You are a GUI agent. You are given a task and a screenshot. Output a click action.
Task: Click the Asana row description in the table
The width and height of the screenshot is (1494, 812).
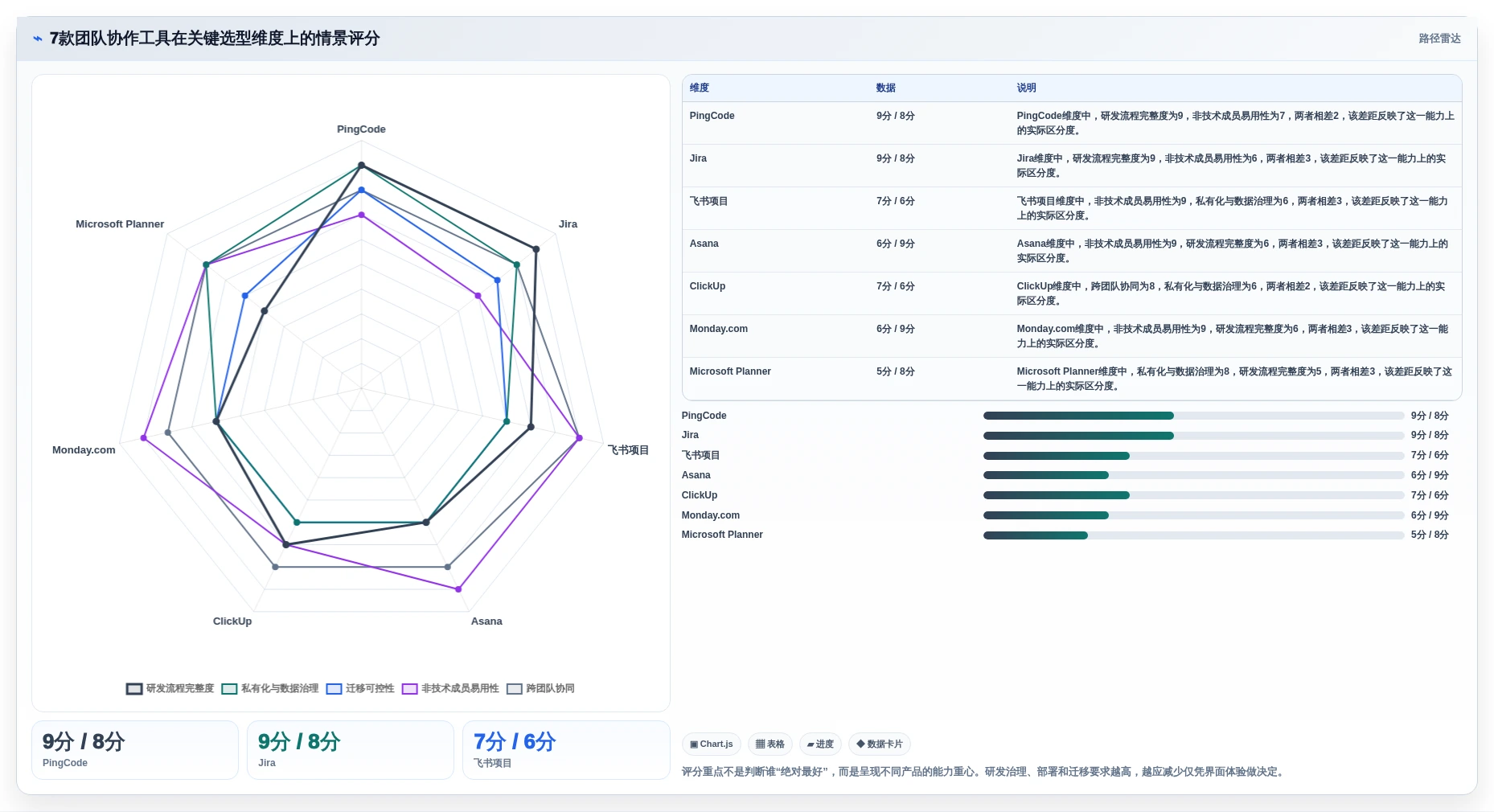(x=1232, y=251)
